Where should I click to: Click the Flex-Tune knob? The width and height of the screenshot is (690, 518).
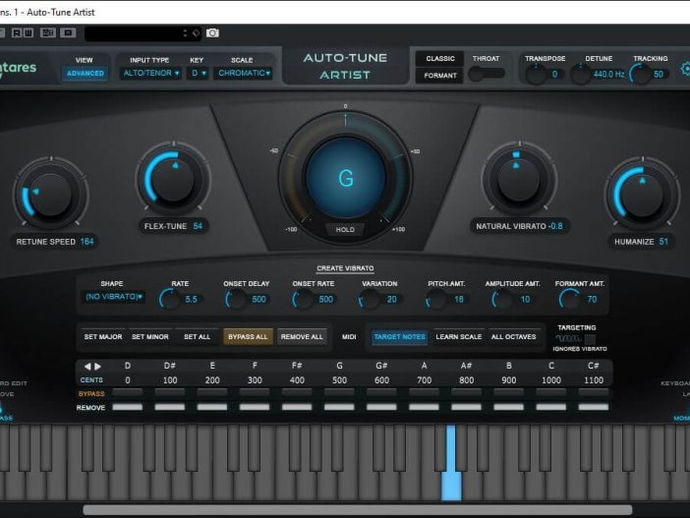[173, 180]
